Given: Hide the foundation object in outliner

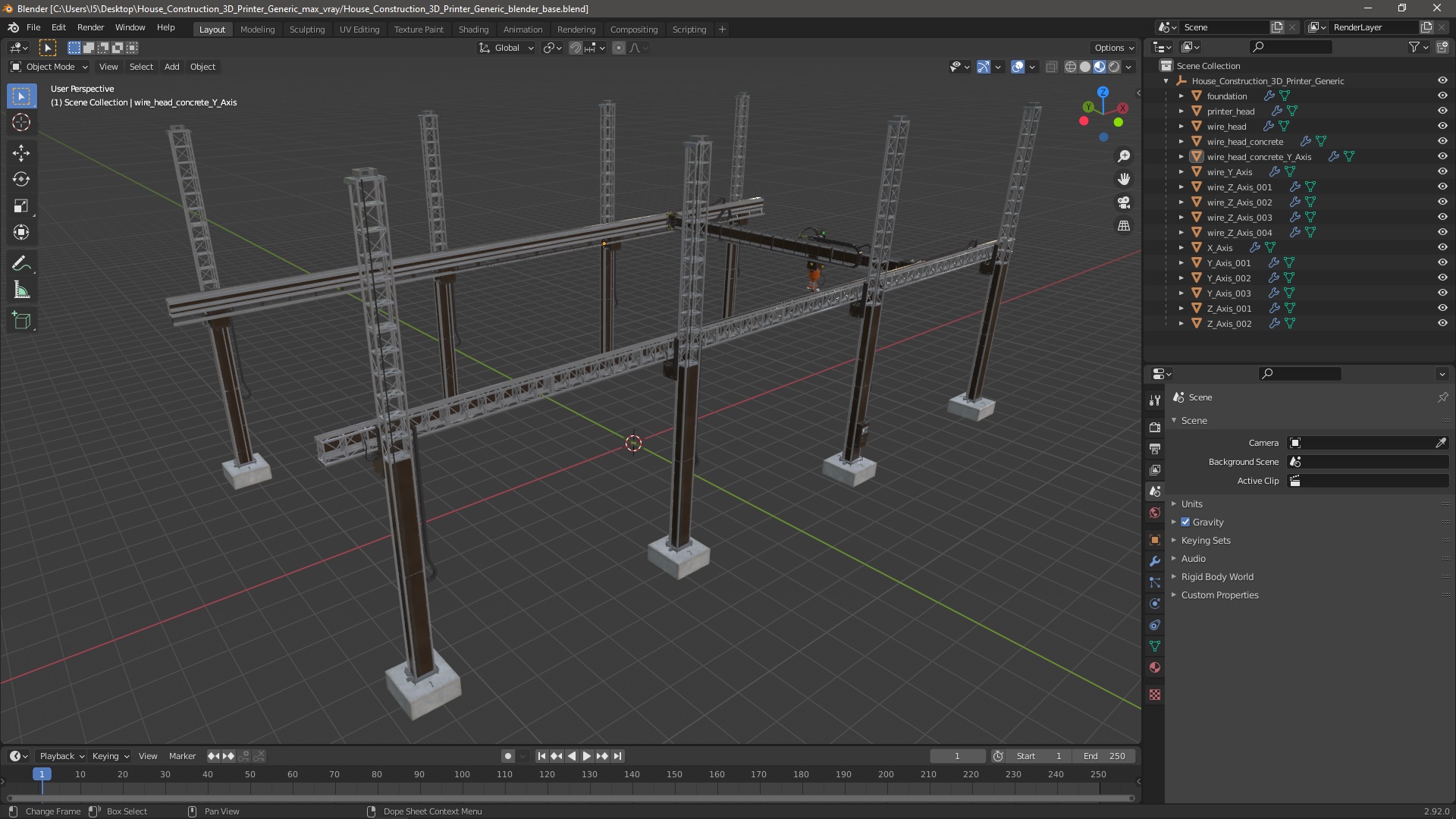Looking at the screenshot, I should (x=1442, y=96).
